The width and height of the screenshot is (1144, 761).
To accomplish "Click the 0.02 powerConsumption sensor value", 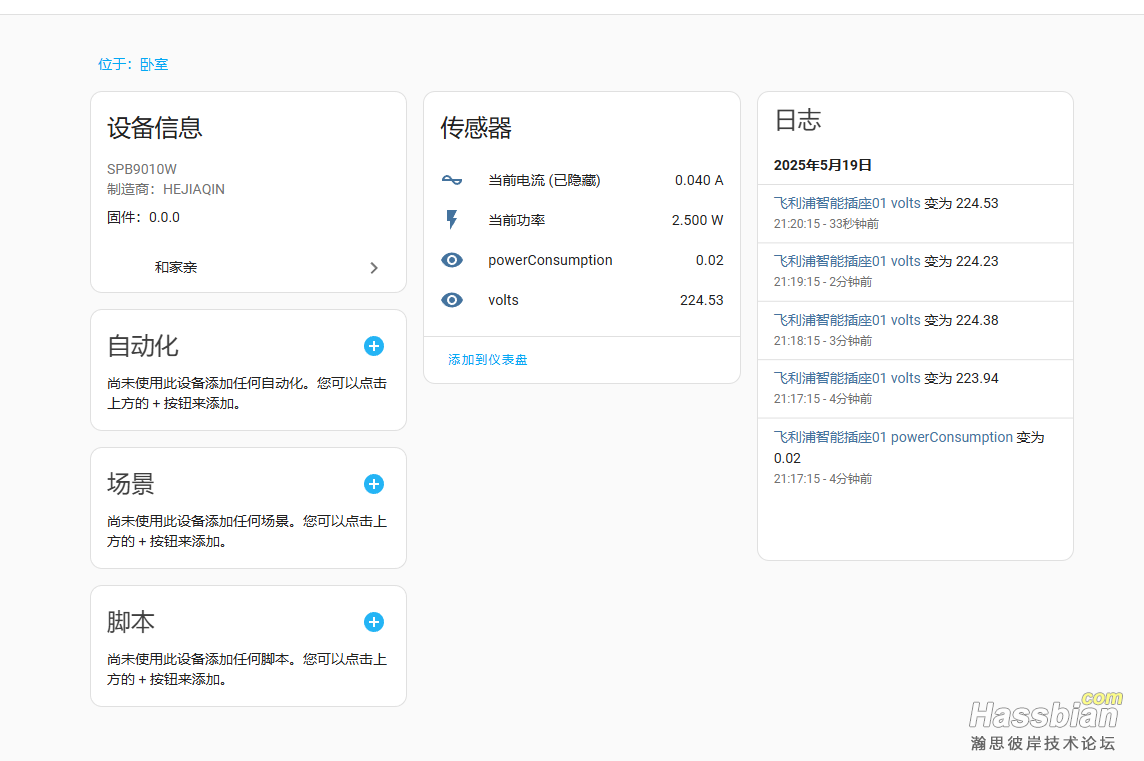I will (709, 260).
